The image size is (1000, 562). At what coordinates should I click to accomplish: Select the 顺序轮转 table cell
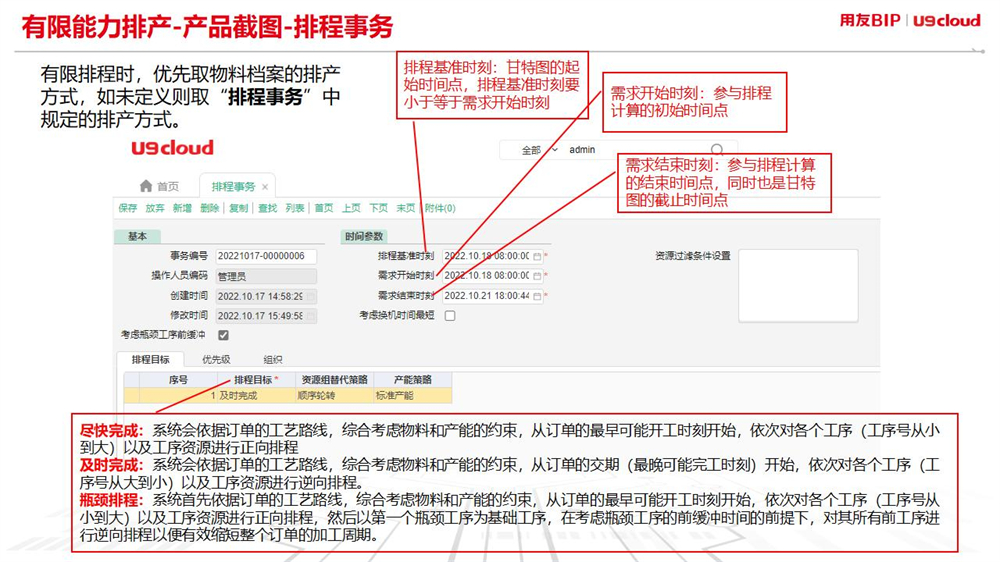point(334,396)
